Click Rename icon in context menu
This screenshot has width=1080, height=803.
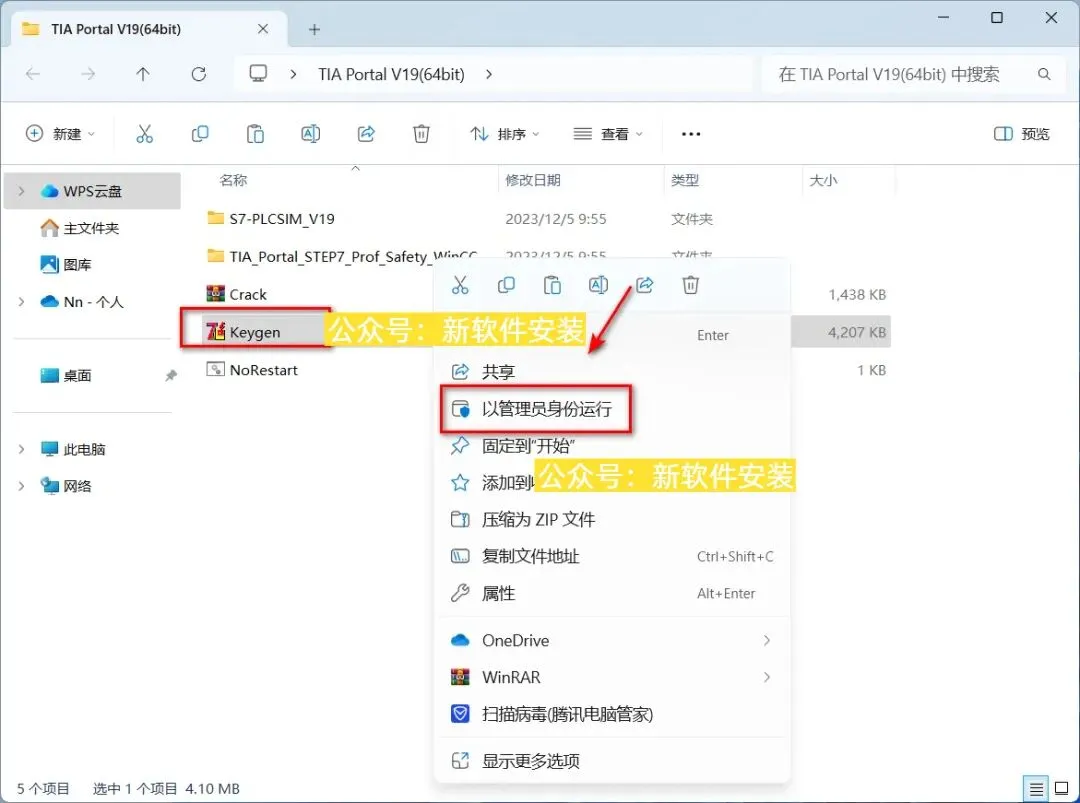(599, 285)
